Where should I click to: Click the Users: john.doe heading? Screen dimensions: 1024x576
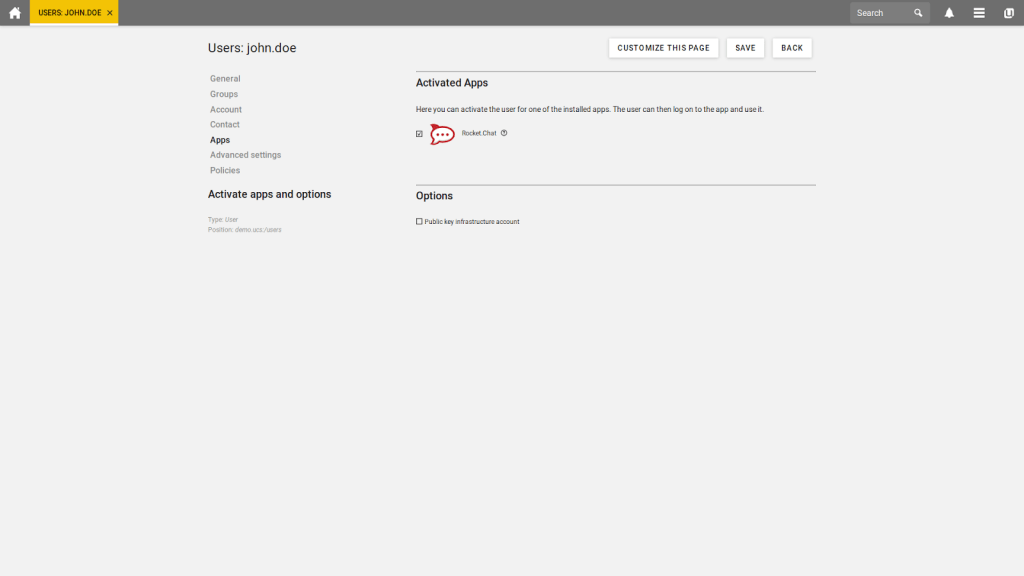(252, 48)
